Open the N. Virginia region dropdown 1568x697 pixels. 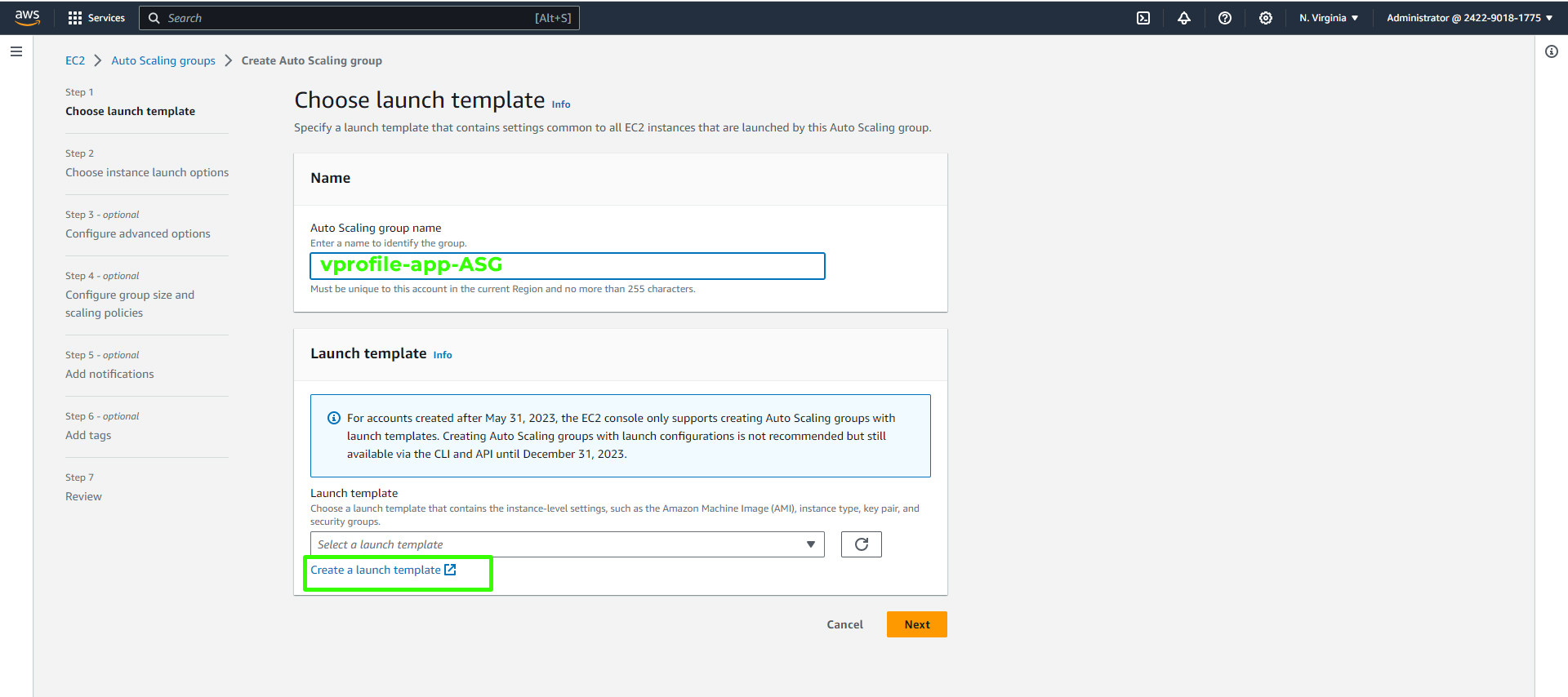point(1329,18)
